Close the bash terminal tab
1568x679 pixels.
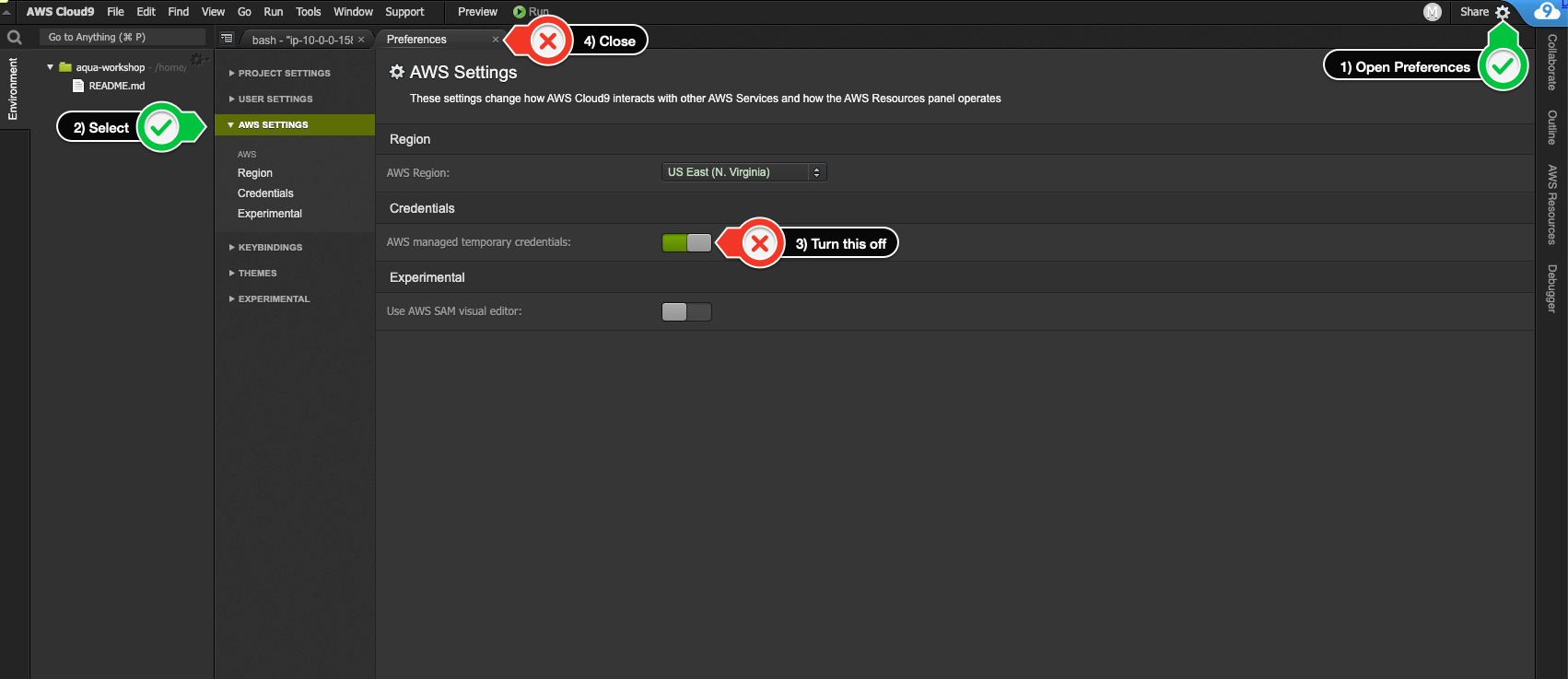point(361,40)
